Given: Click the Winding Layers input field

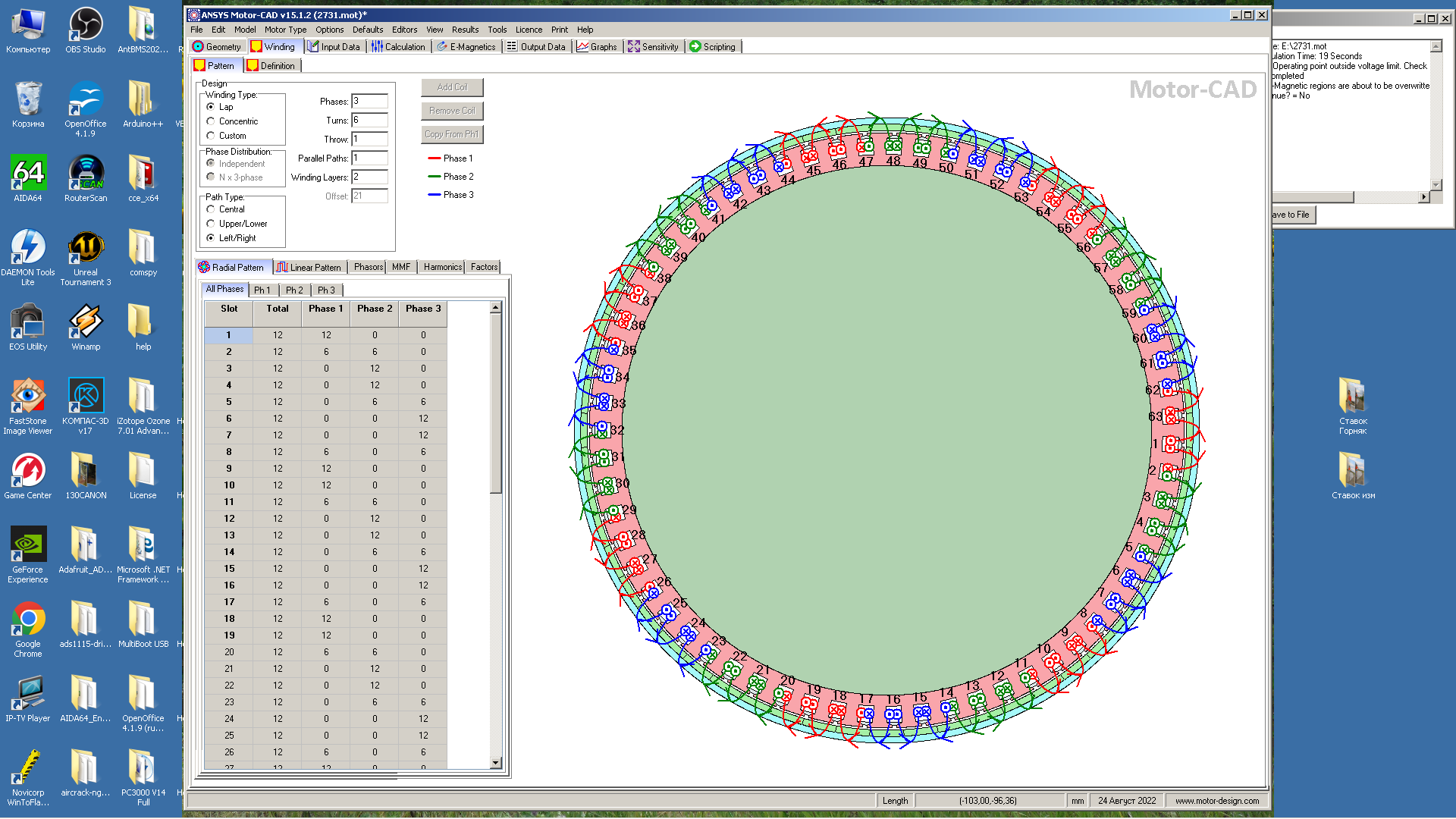Looking at the screenshot, I should 369,177.
